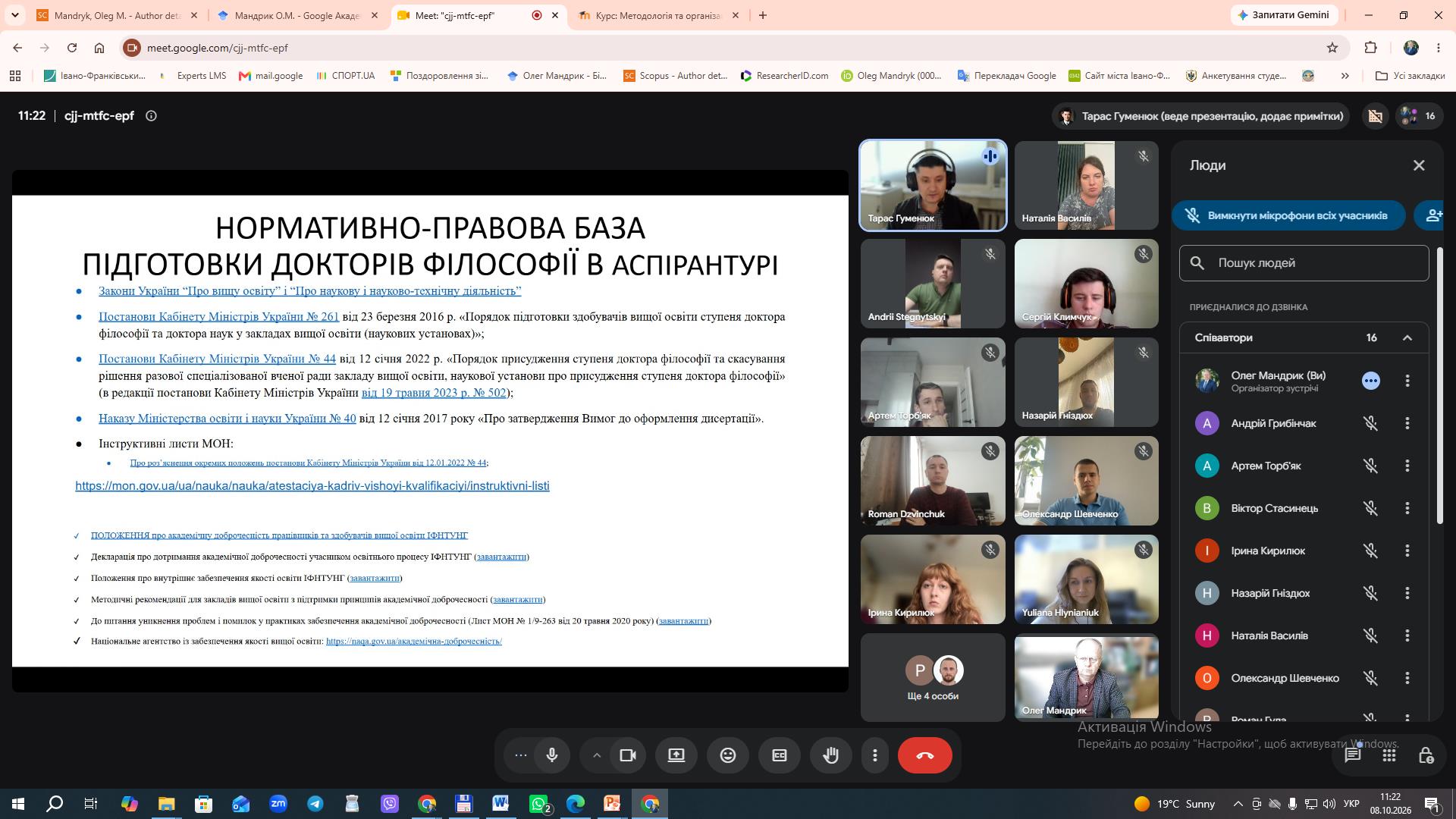Open the naqa.gov.ua link in the slide
Image resolution: width=1456 pixels, height=819 pixels.
click(414, 642)
